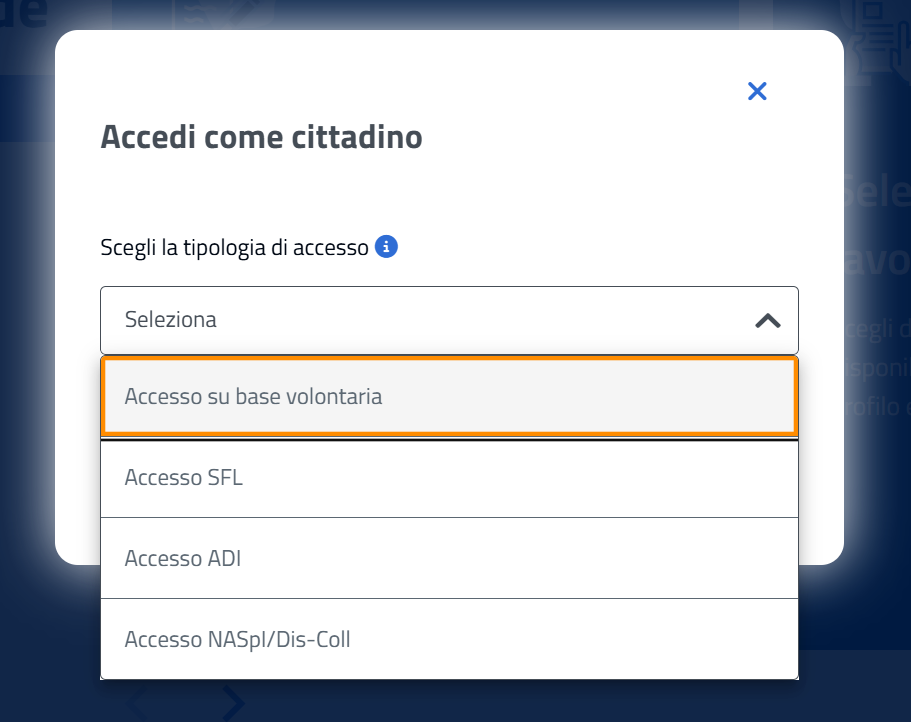Click the partially visible large text top left
This screenshot has width=911, height=722.
coord(23,13)
